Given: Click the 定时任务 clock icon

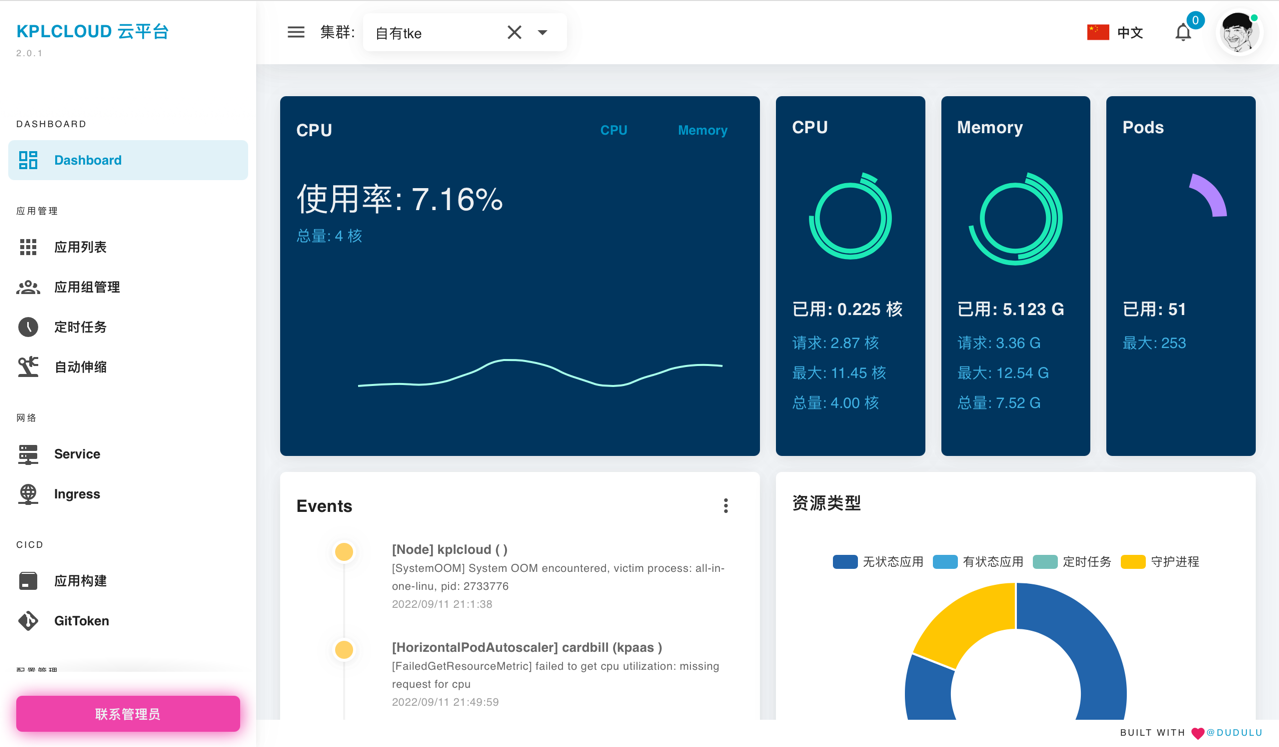Looking at the screenshot, I should coord(28,327).
